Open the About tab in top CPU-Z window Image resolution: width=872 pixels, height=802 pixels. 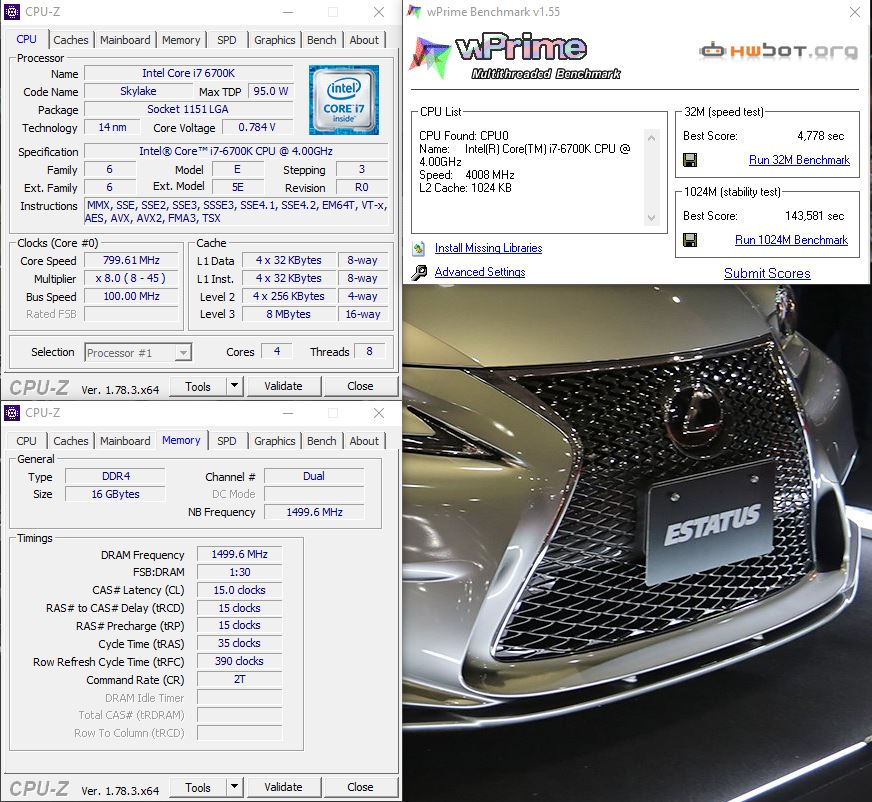(x=364, y=40)
